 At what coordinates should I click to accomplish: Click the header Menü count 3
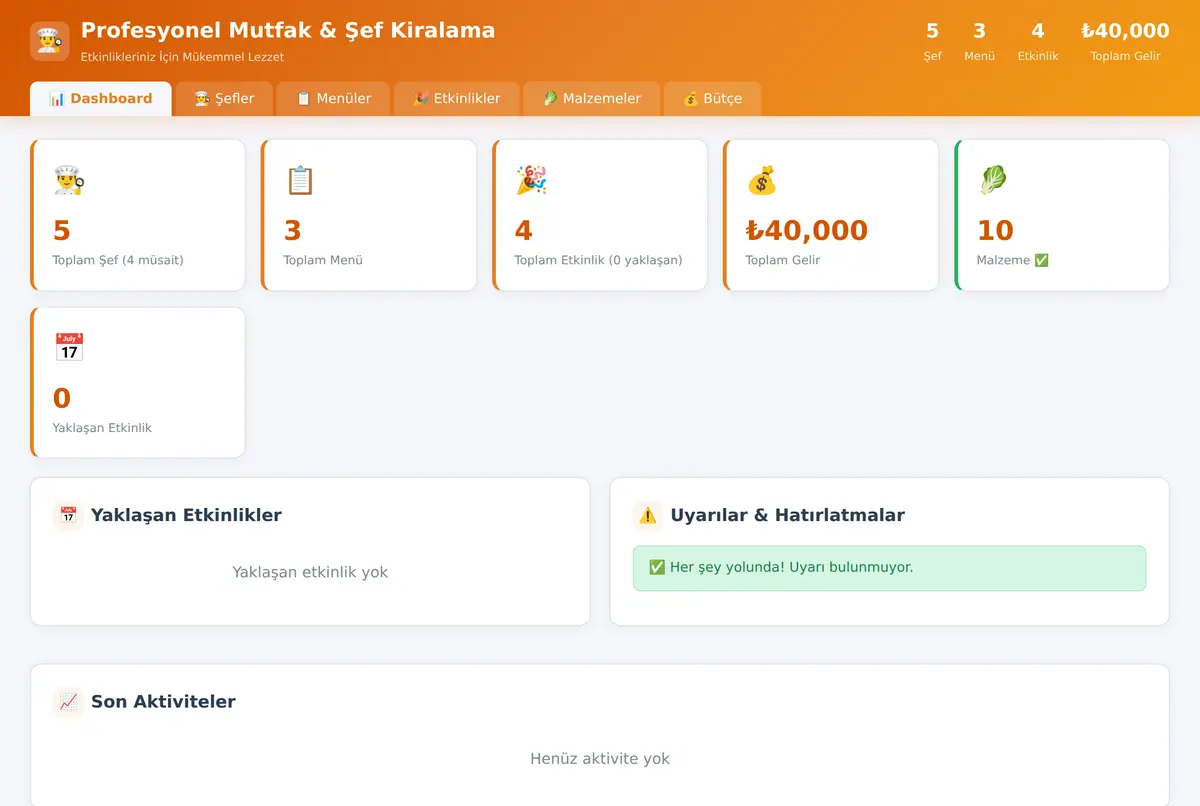(x=979, y=31)
